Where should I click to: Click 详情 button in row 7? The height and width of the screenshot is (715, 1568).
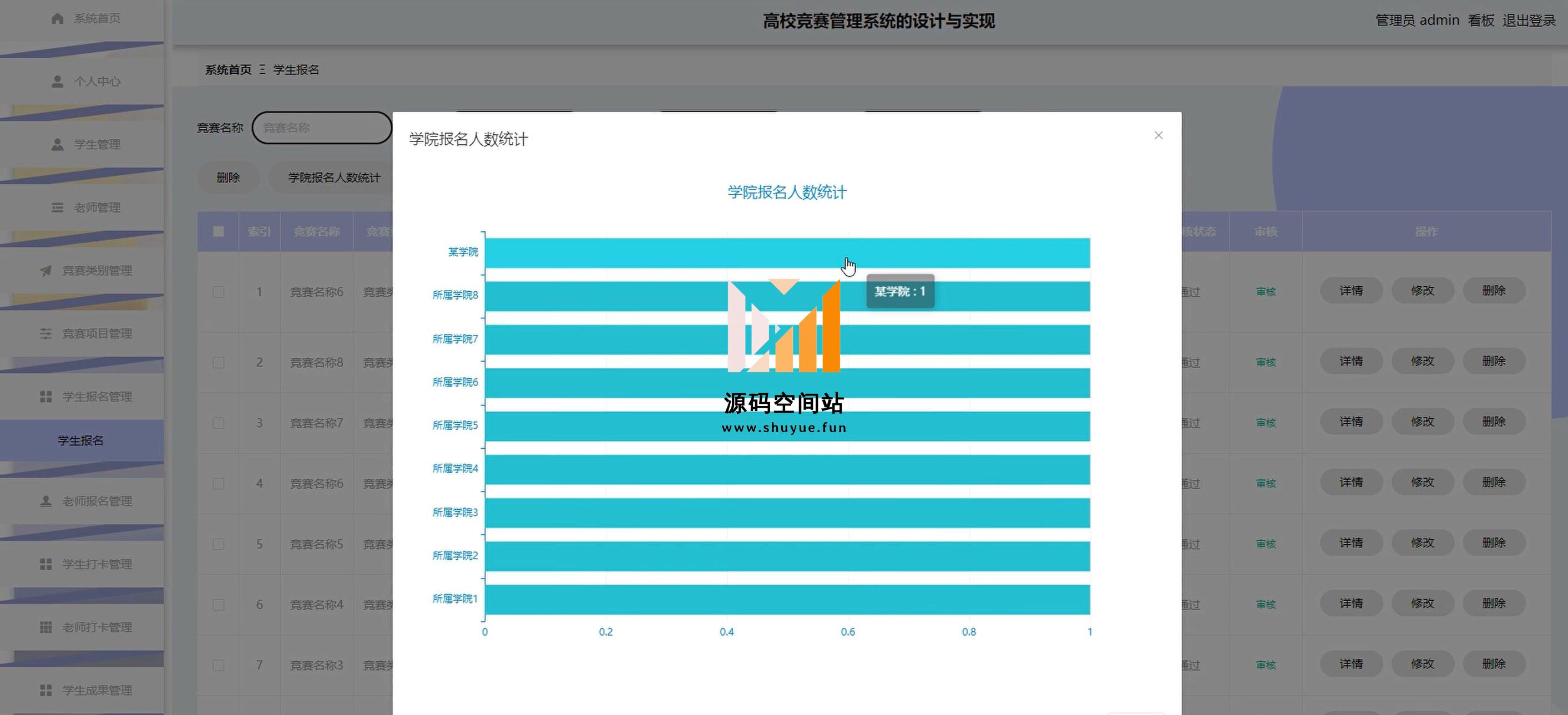pyautogui.click(x=1351, y=664)
